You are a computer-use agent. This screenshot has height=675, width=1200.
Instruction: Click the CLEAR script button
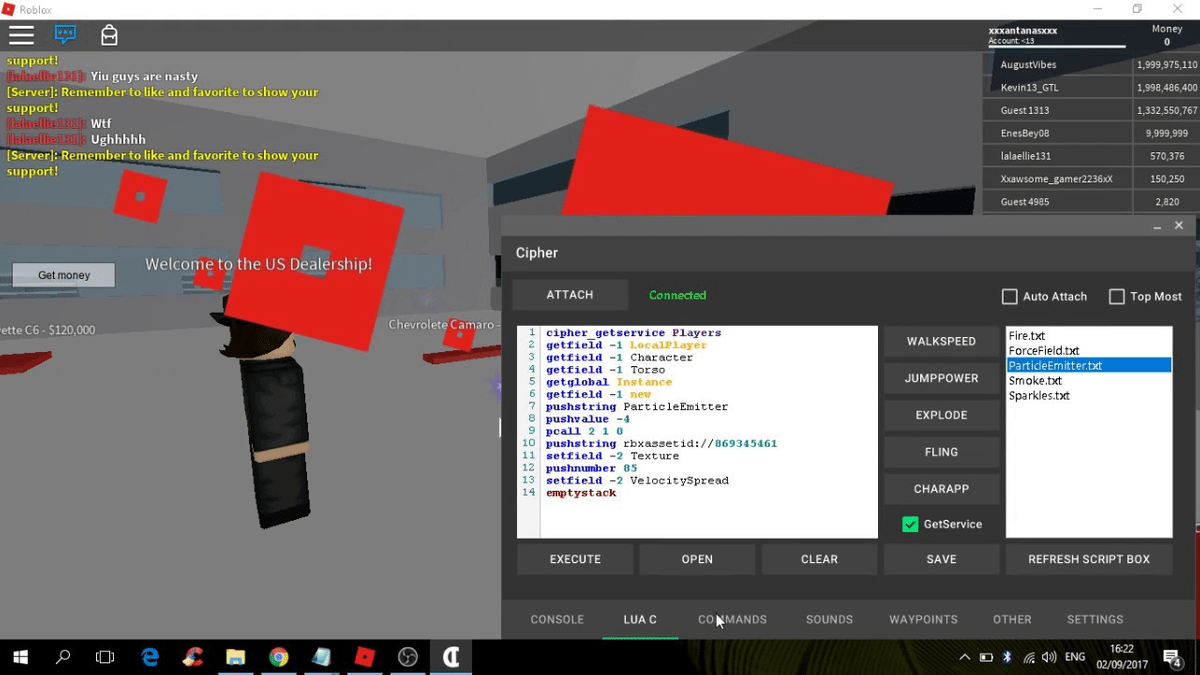tap(819, 559)
